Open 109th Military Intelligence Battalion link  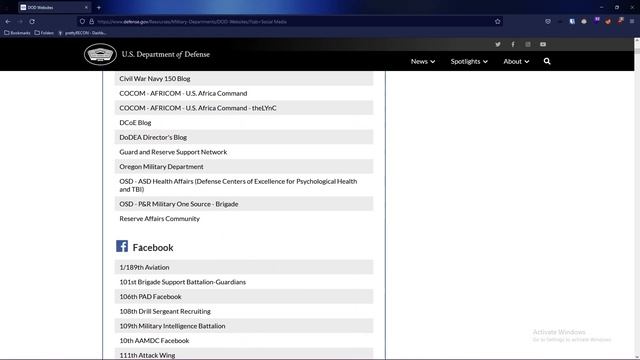[x=172, y=326]
